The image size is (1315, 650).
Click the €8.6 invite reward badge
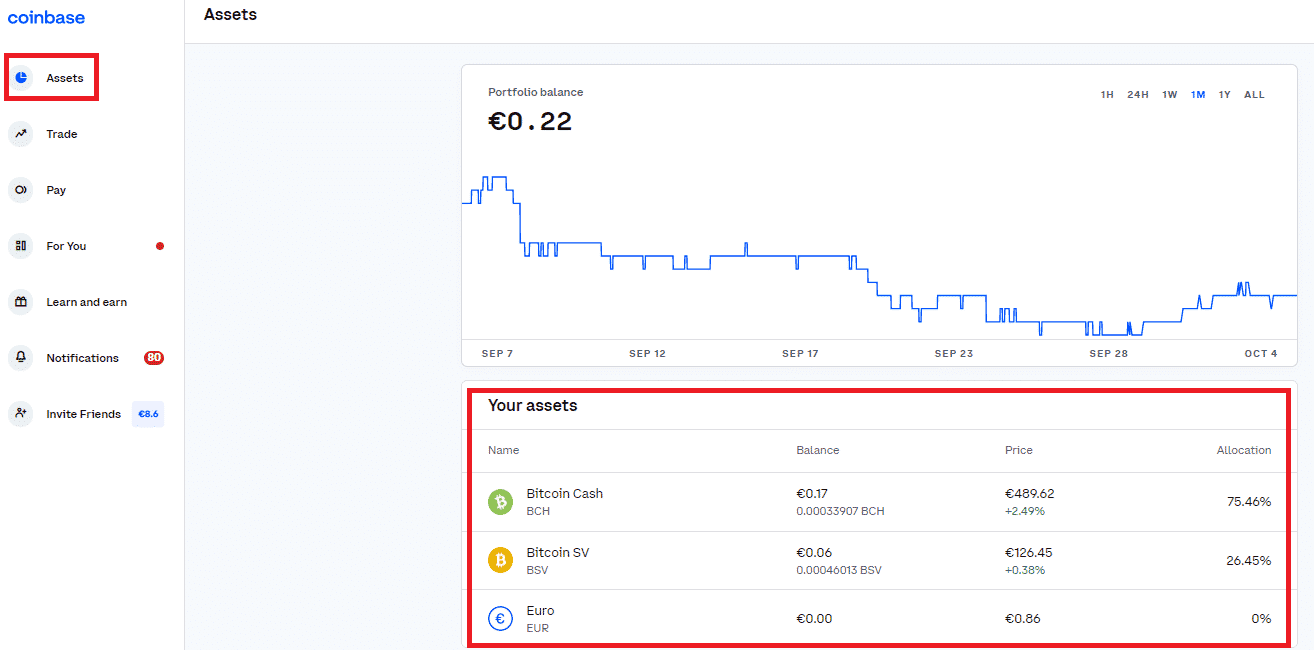148,414
